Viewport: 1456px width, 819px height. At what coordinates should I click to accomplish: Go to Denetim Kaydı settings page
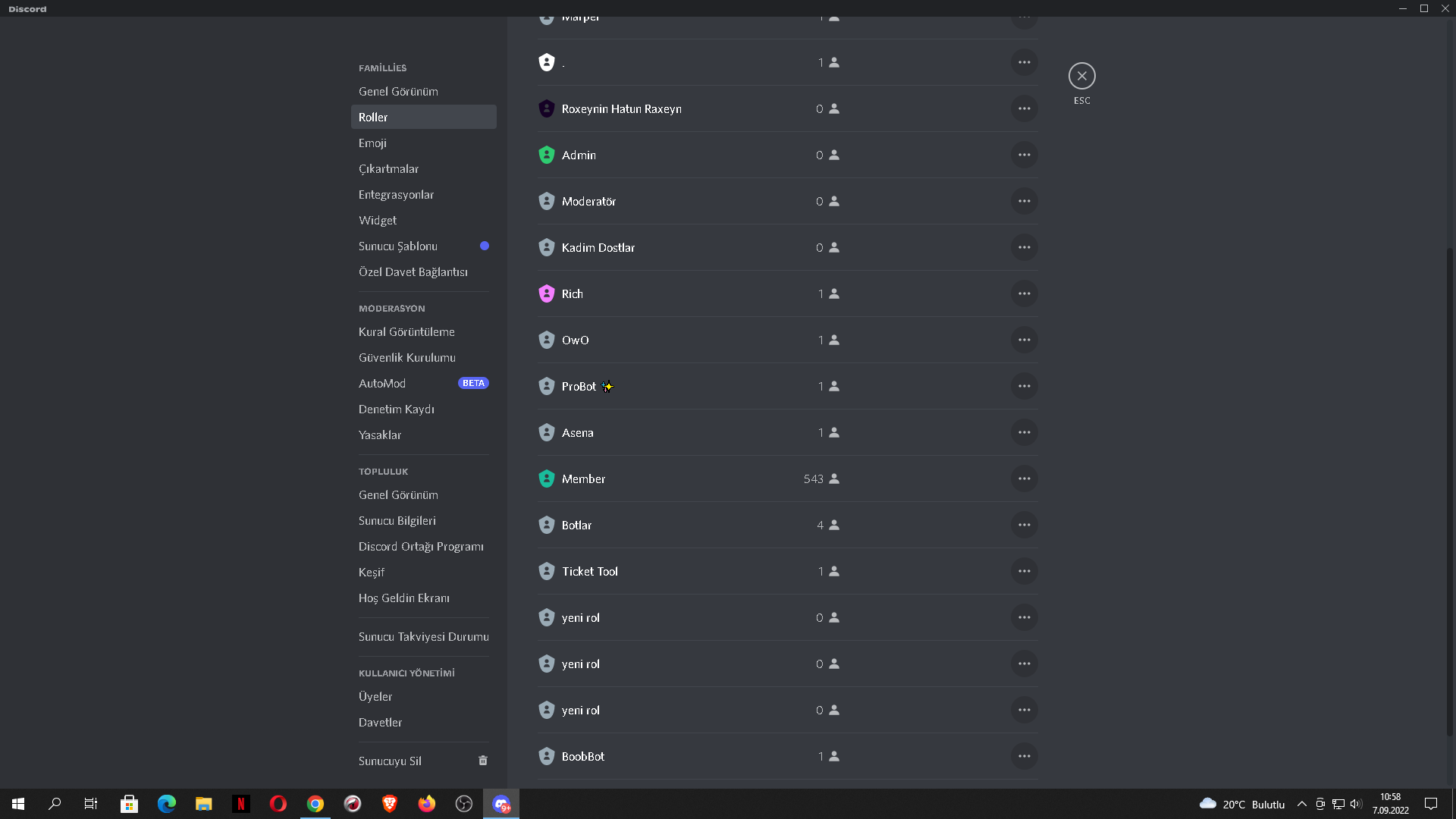396,409
